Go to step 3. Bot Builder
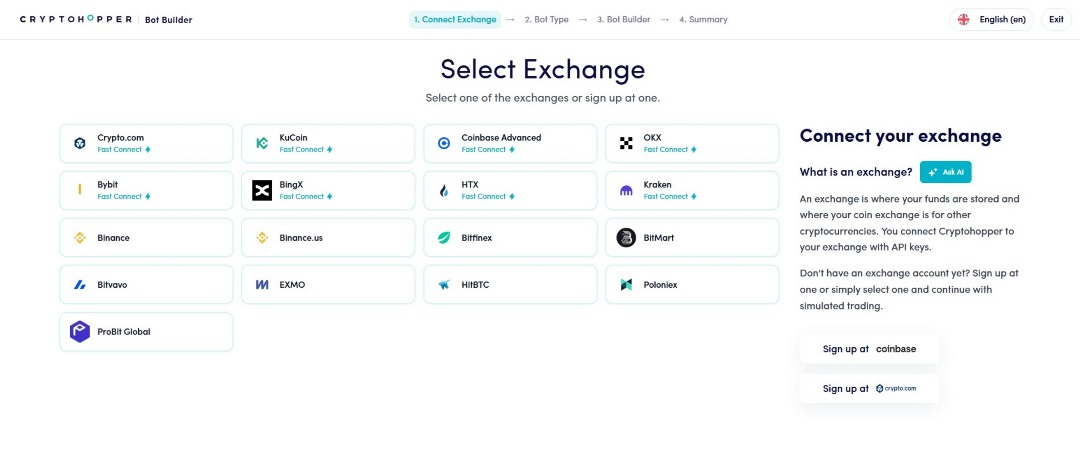Viewport: 1080px width, 451px height. click(623, 19)
